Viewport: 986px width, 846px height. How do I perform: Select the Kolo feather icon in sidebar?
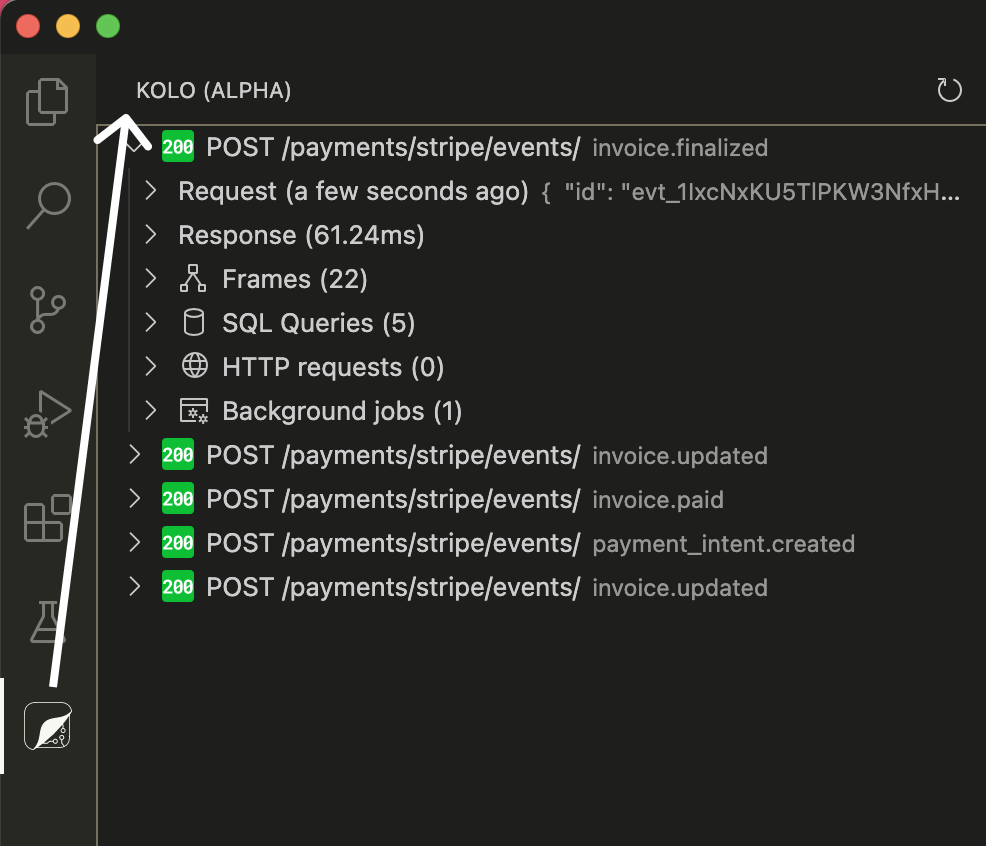pyautogui.click(x=48, y=726)
